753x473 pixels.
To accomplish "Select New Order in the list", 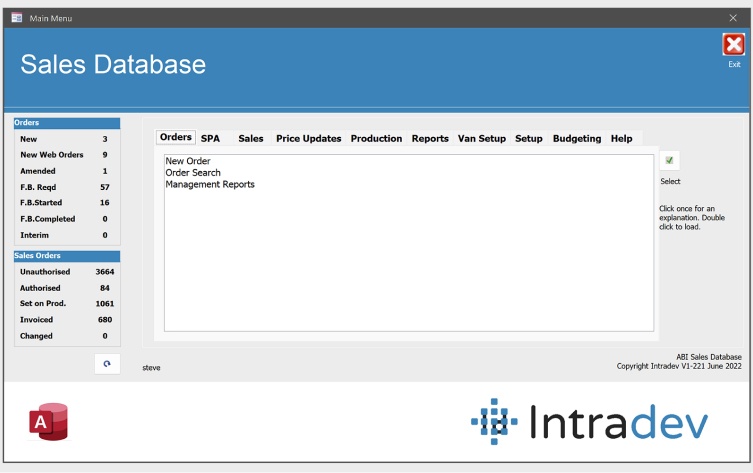I will (x=188, y=161).
